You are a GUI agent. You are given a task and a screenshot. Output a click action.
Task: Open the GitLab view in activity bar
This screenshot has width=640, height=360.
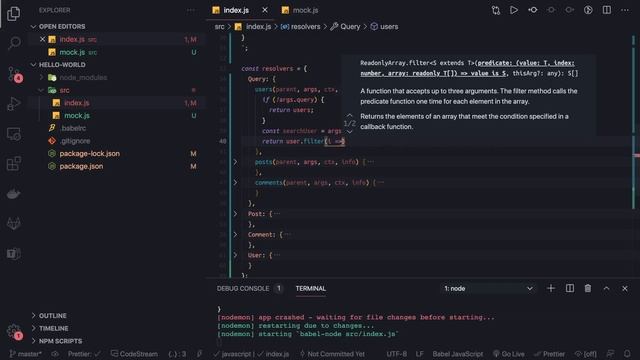[13, 224]
